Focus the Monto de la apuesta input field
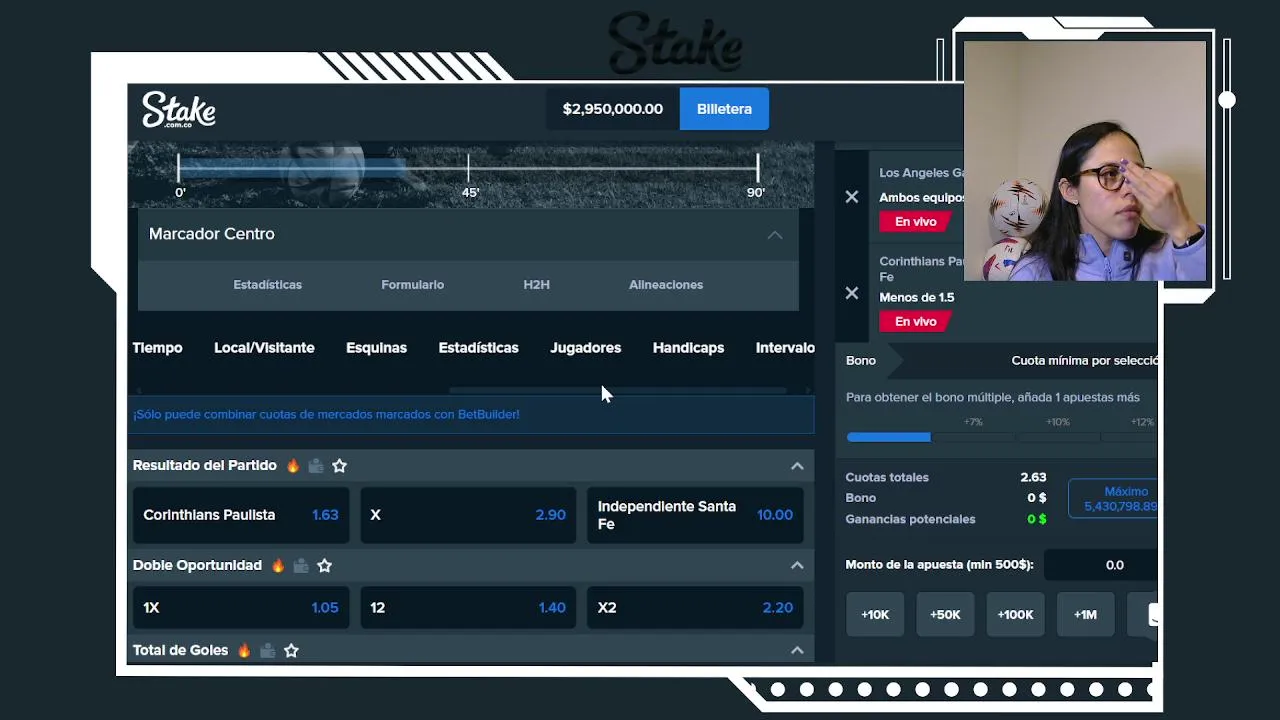Image resolution: width=1280 pixels, height=720 pixels. pyautogui.click(x=1101, y=565)
